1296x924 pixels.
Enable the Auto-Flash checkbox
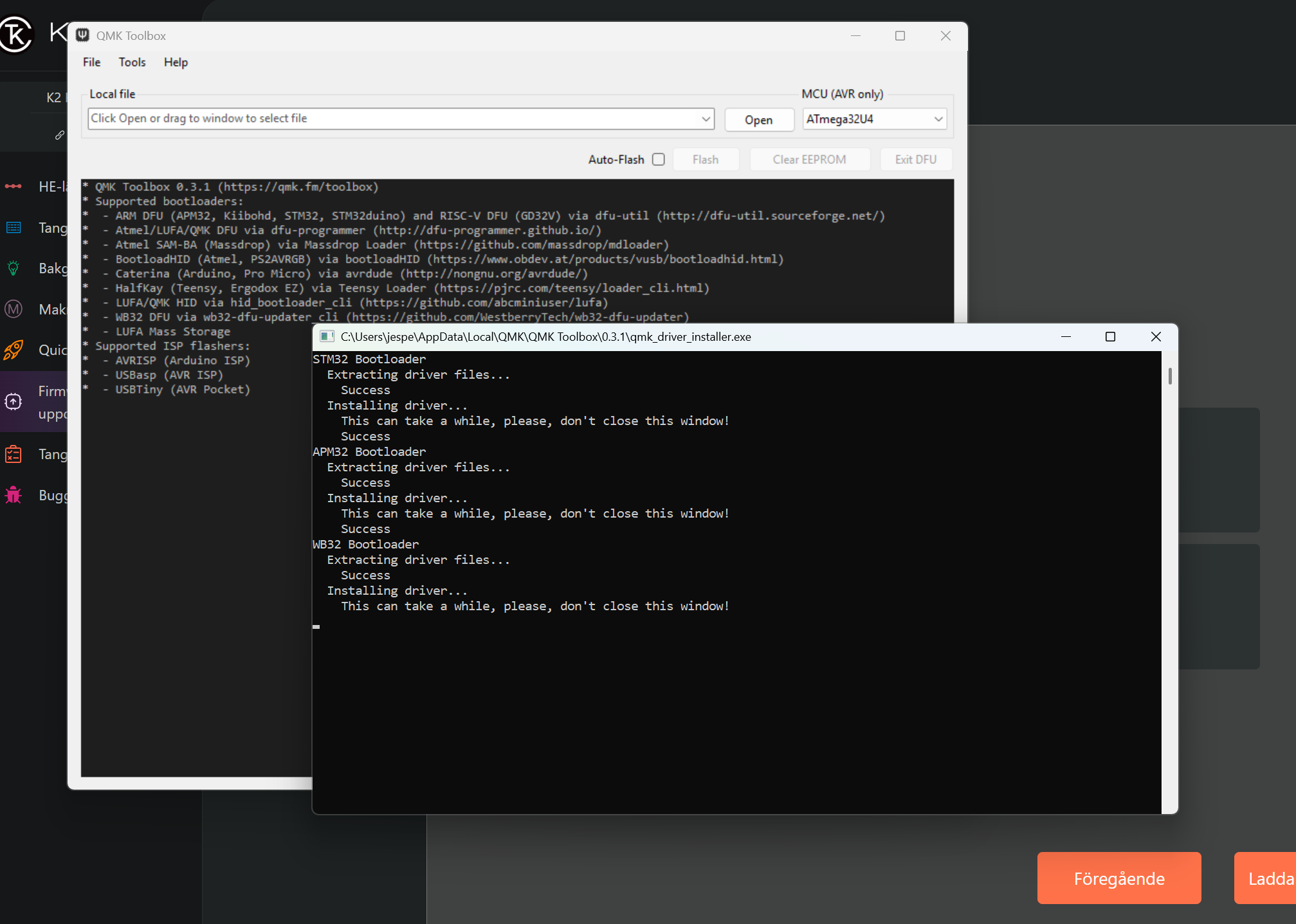(659, 159)
